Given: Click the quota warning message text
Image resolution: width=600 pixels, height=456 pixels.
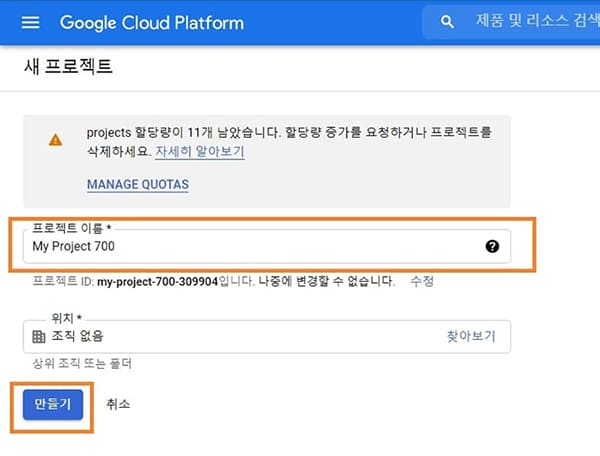Looking at the screenshot, I should [289, 142].
